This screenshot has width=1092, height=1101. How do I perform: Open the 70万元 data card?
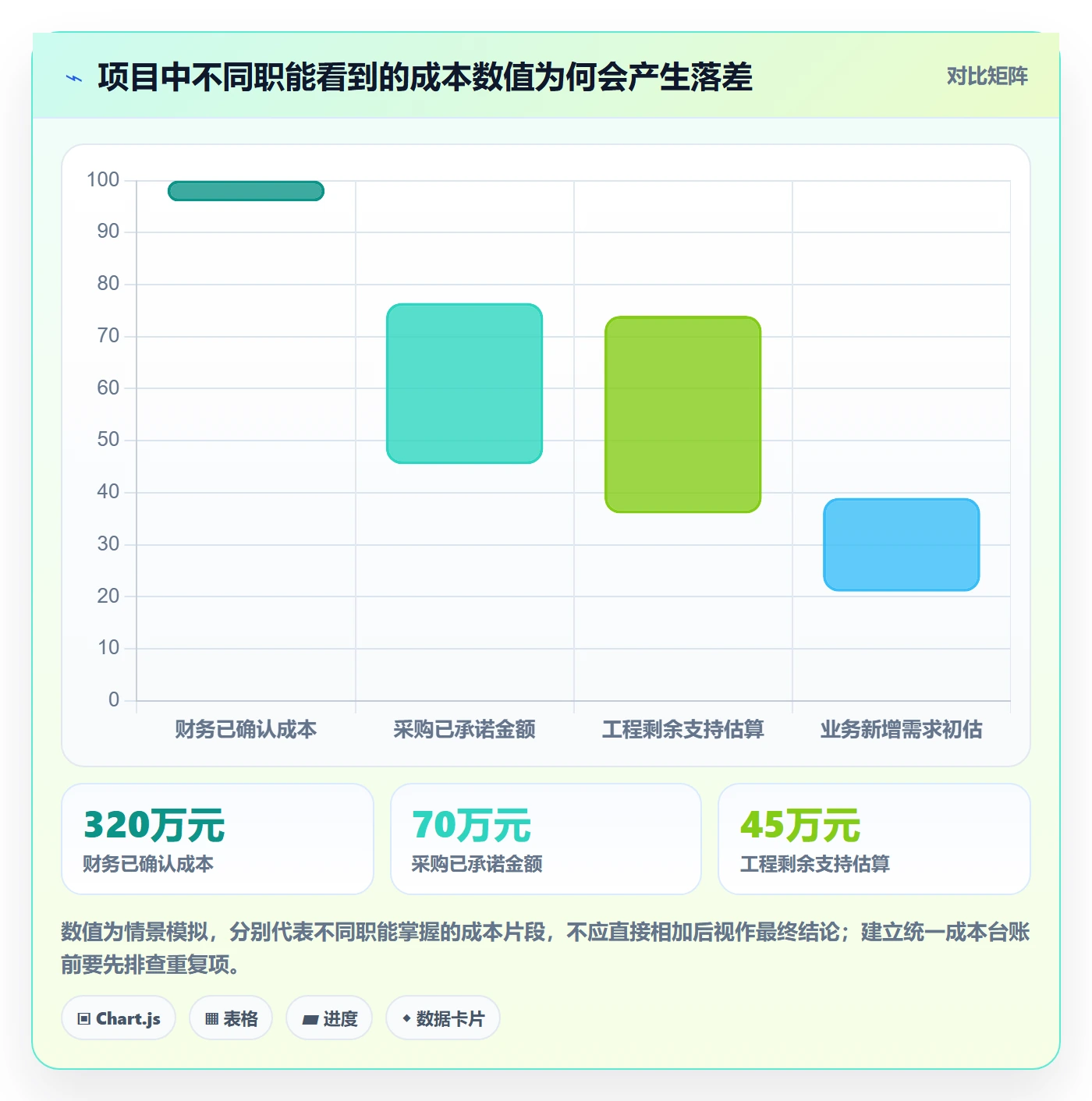[546, 839]
